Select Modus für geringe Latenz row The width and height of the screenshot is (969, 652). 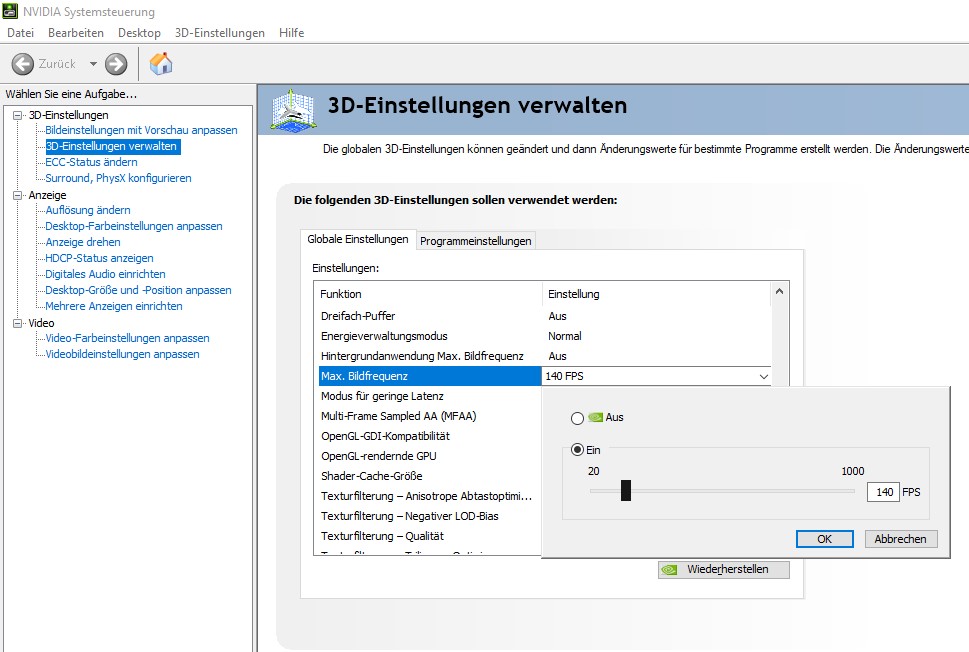[x=429, y=396]
